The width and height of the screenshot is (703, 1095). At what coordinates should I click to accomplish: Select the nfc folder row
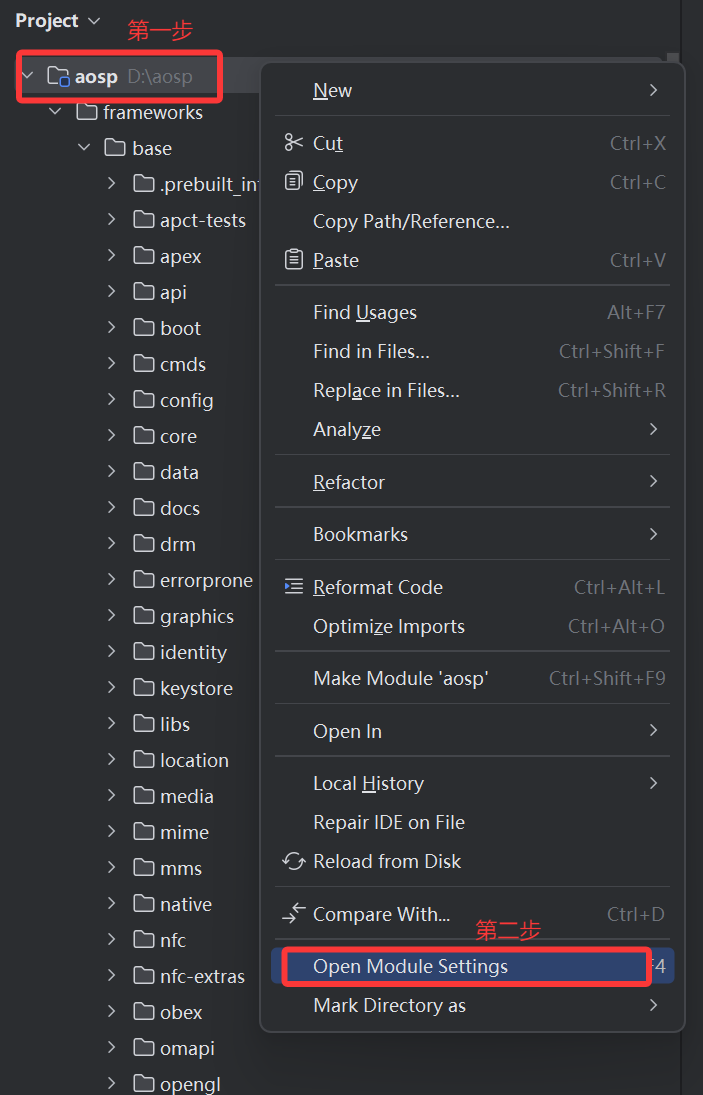[130, 940]
